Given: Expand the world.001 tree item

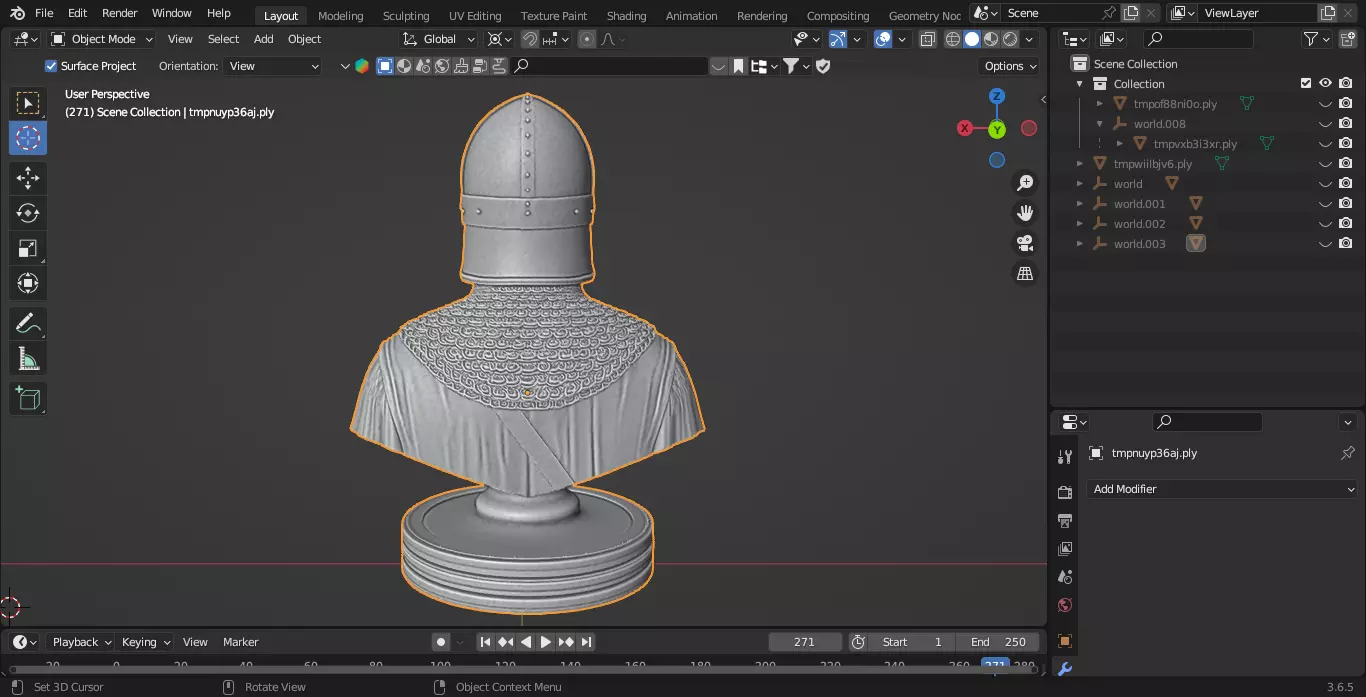Looking at the screenshot, I should [1080, 204].
